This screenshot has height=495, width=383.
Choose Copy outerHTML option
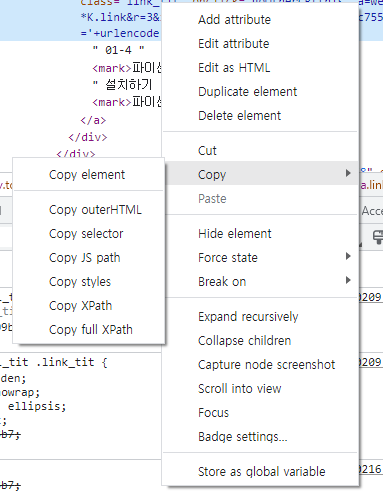(x=89, y=210)
